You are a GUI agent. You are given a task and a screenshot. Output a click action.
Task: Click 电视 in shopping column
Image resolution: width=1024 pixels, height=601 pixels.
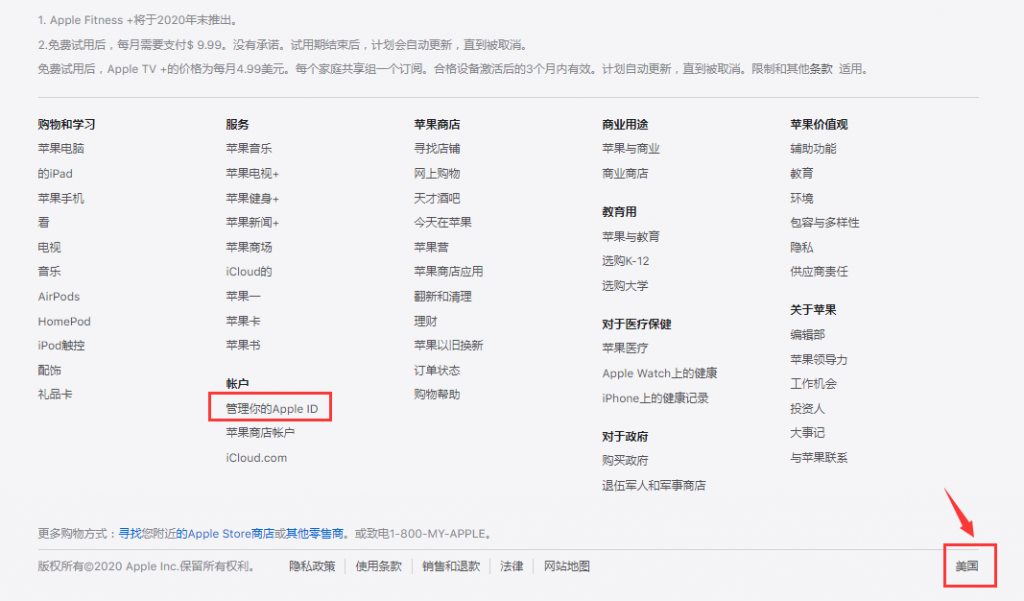tap(49, 248)
